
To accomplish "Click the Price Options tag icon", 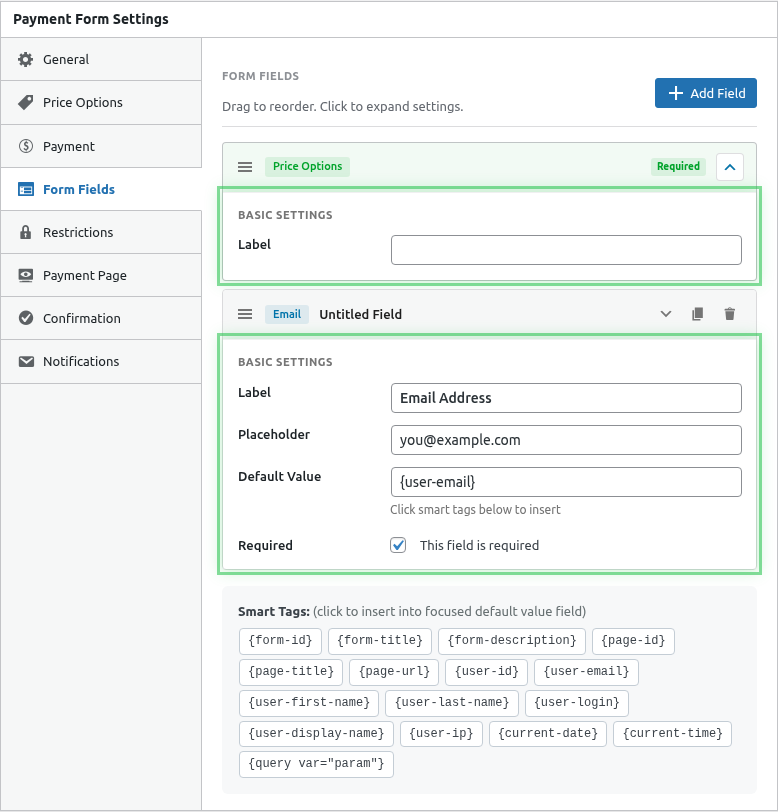I will 28,102.
